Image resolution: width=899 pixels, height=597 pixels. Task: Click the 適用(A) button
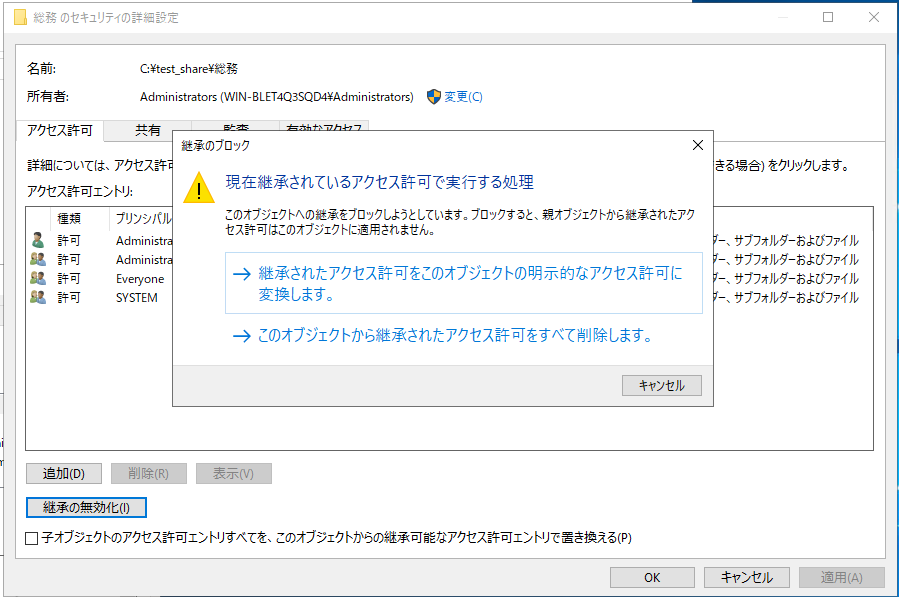tap(841, 578)
